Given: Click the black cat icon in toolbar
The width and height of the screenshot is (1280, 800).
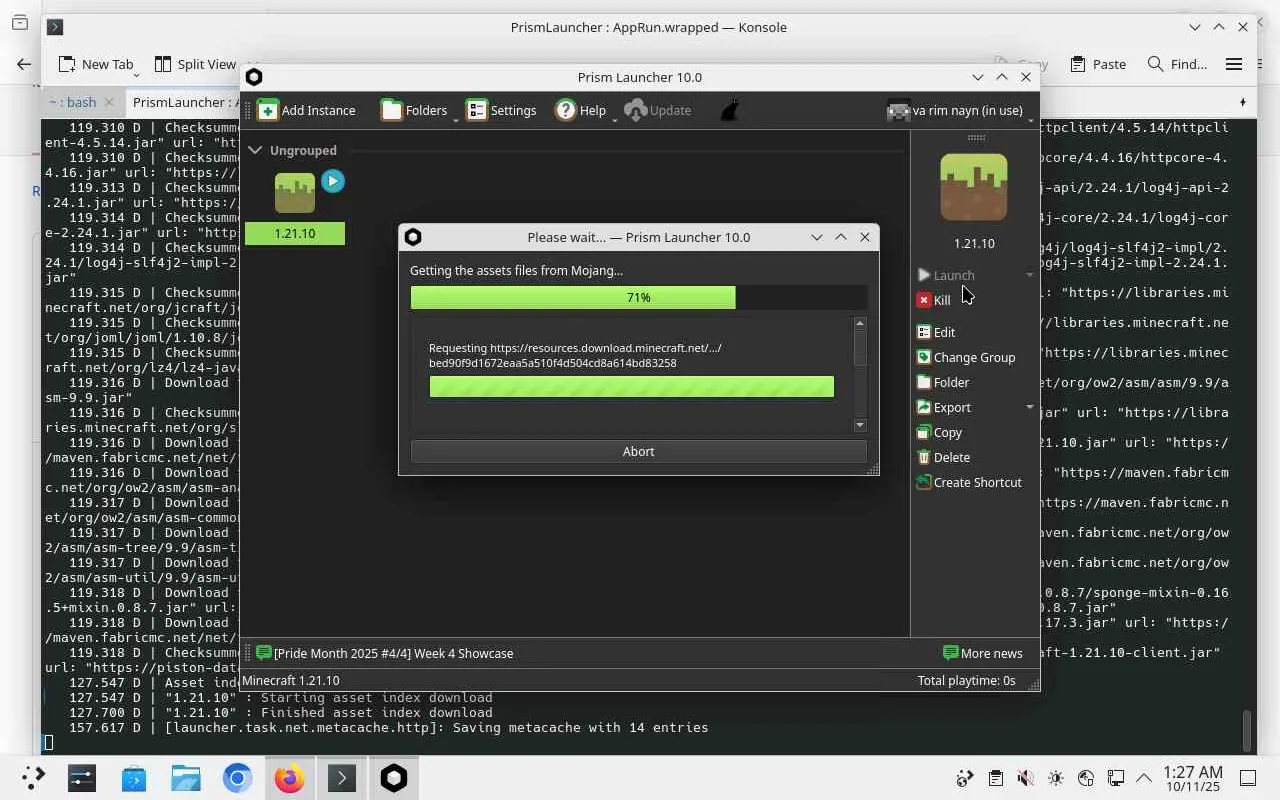Looking at the screenshot, I should [x=729, y=110].
